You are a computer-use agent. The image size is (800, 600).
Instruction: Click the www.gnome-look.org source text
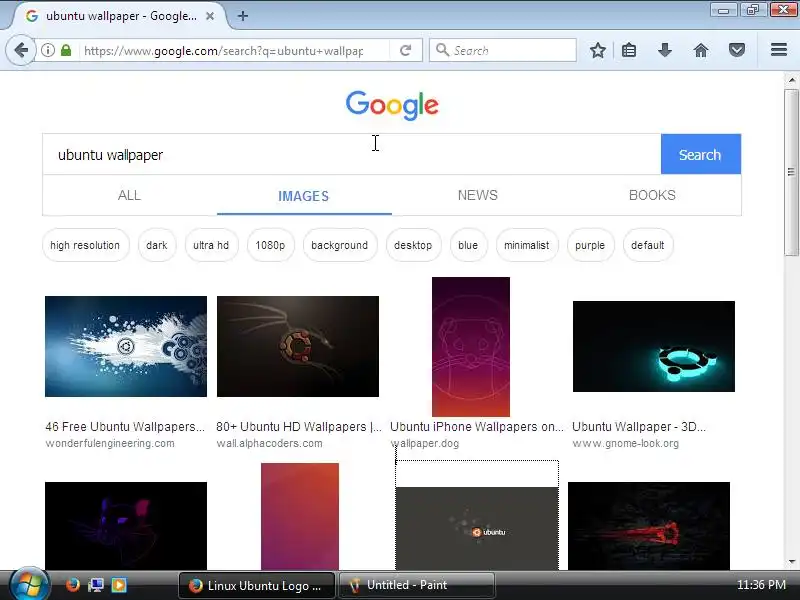point(626,443)
